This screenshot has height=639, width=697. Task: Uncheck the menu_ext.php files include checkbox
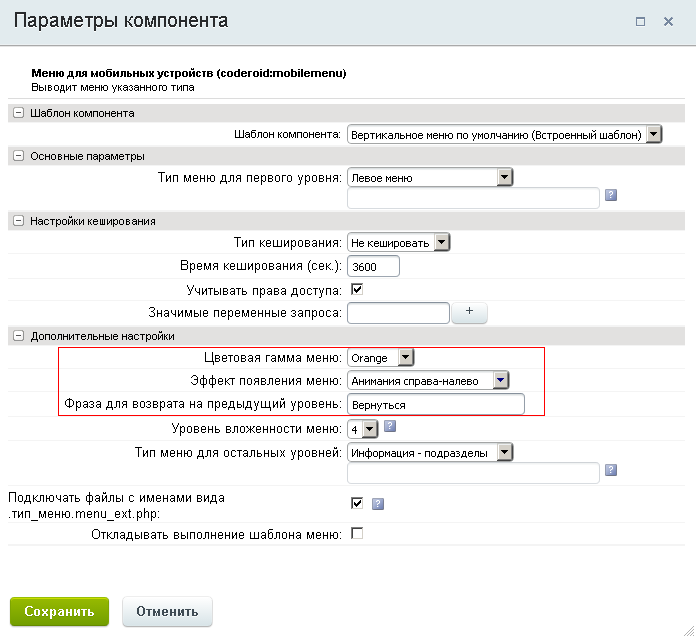356,503
